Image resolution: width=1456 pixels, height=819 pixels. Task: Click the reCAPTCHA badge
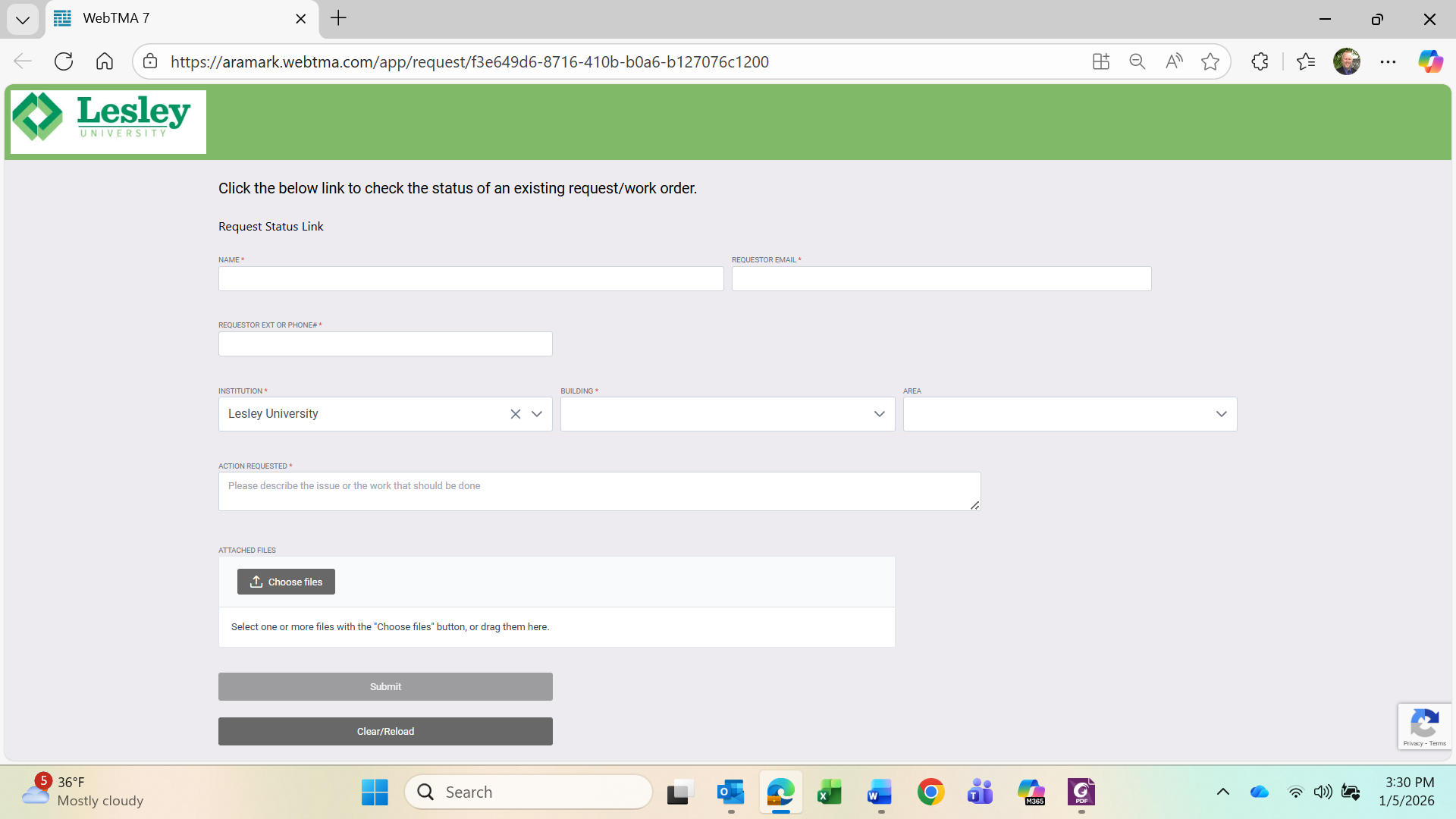pos(1425,726)
